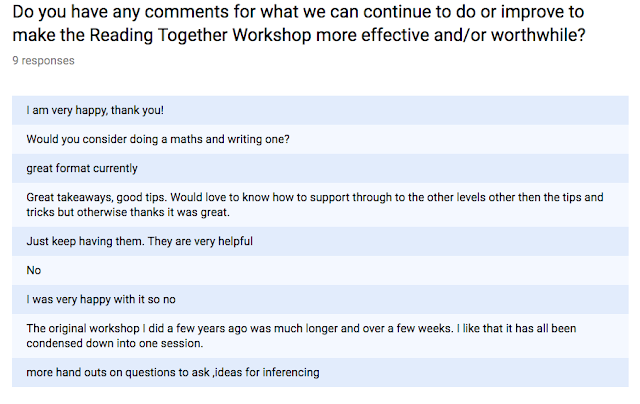
Task: Click the line "condensed down into one session"
Action: (x=113, y=343)
